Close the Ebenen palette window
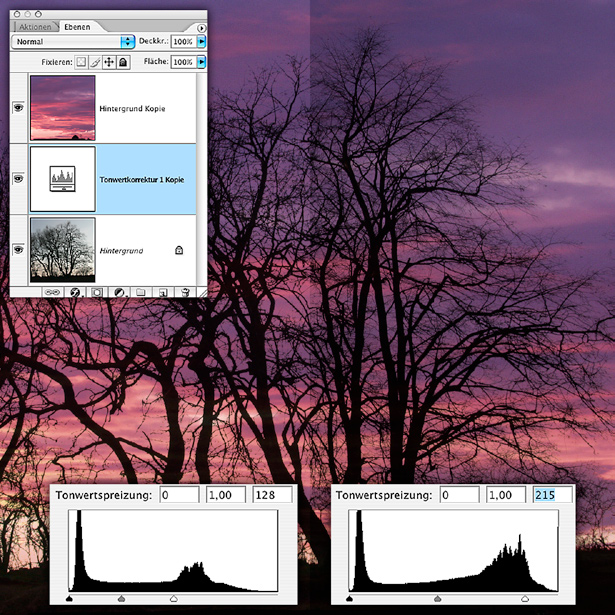The width and height of the screenshot is (615, 615). [17, 14]
